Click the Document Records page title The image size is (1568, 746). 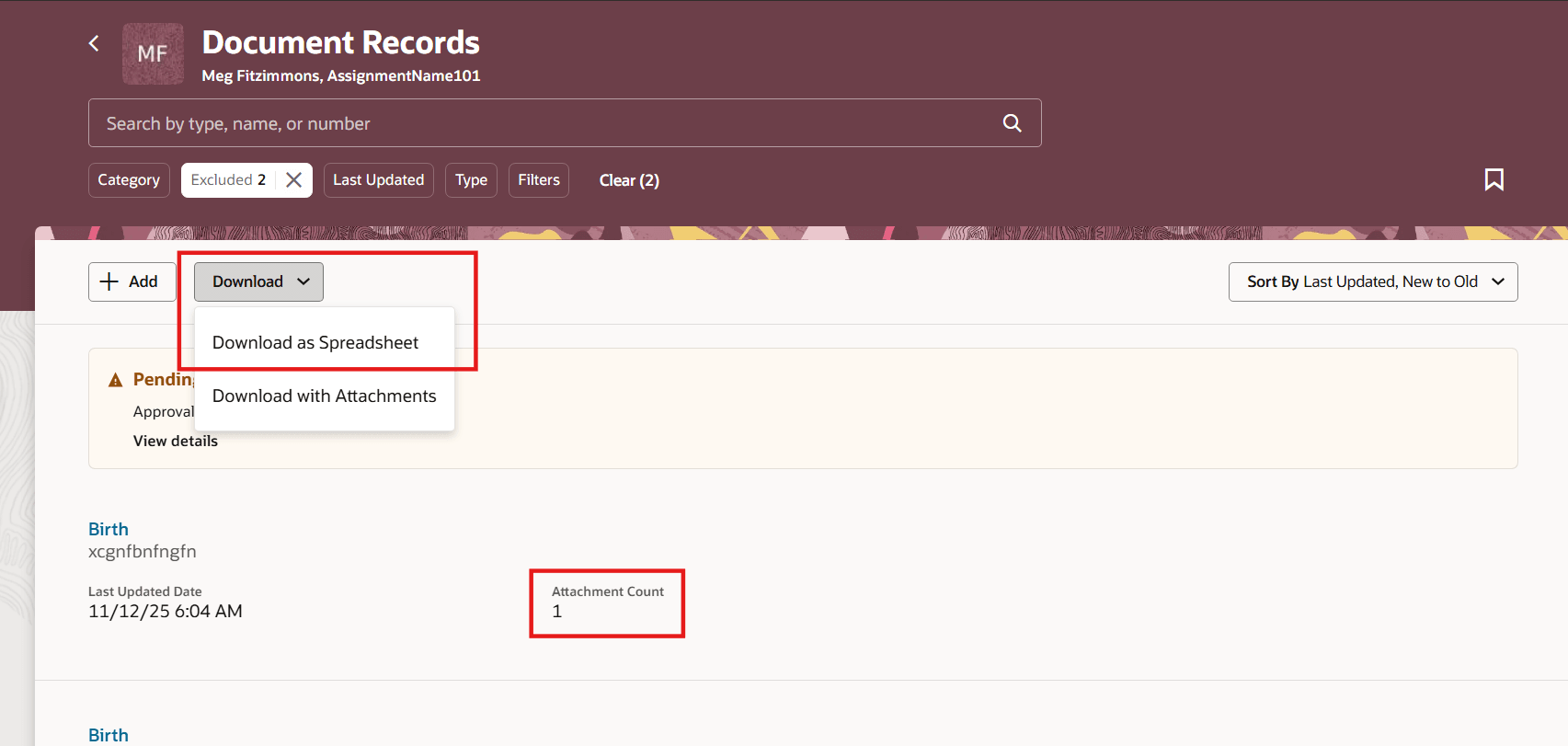click(341, 42)
